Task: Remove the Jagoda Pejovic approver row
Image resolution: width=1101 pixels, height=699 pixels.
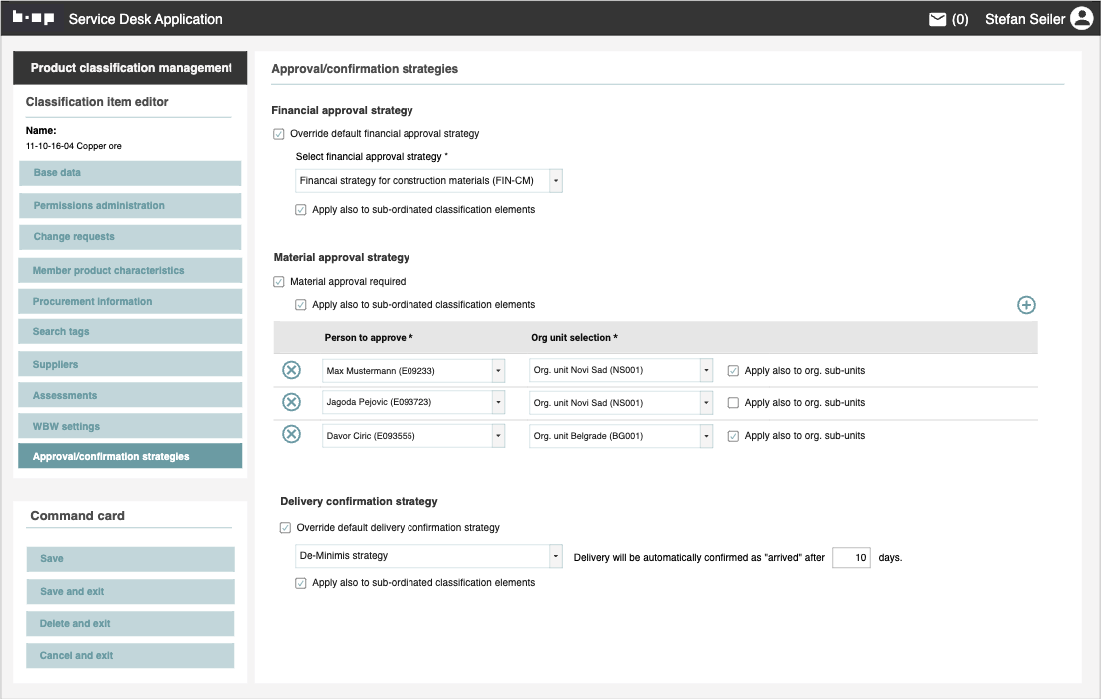Action: tap(291, 403)
